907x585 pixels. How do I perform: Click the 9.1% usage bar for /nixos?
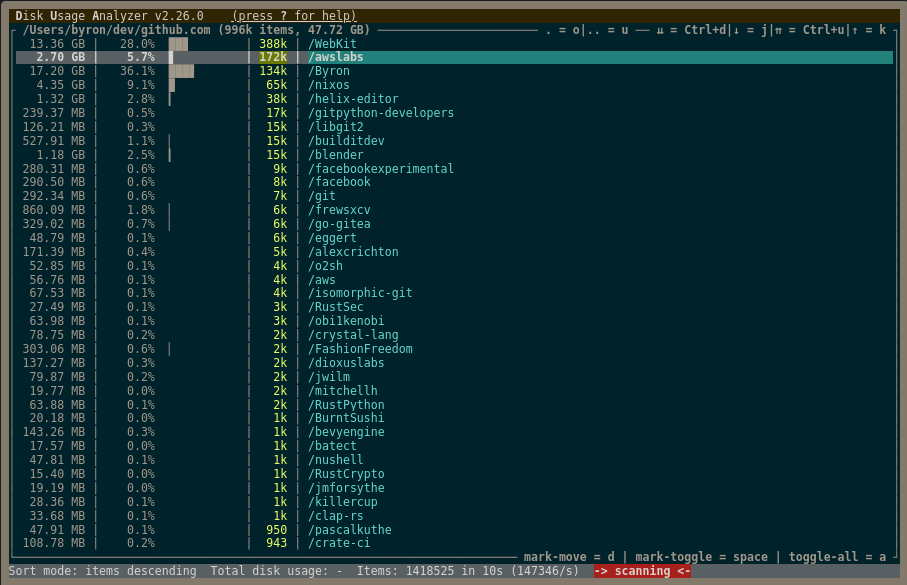172,85
